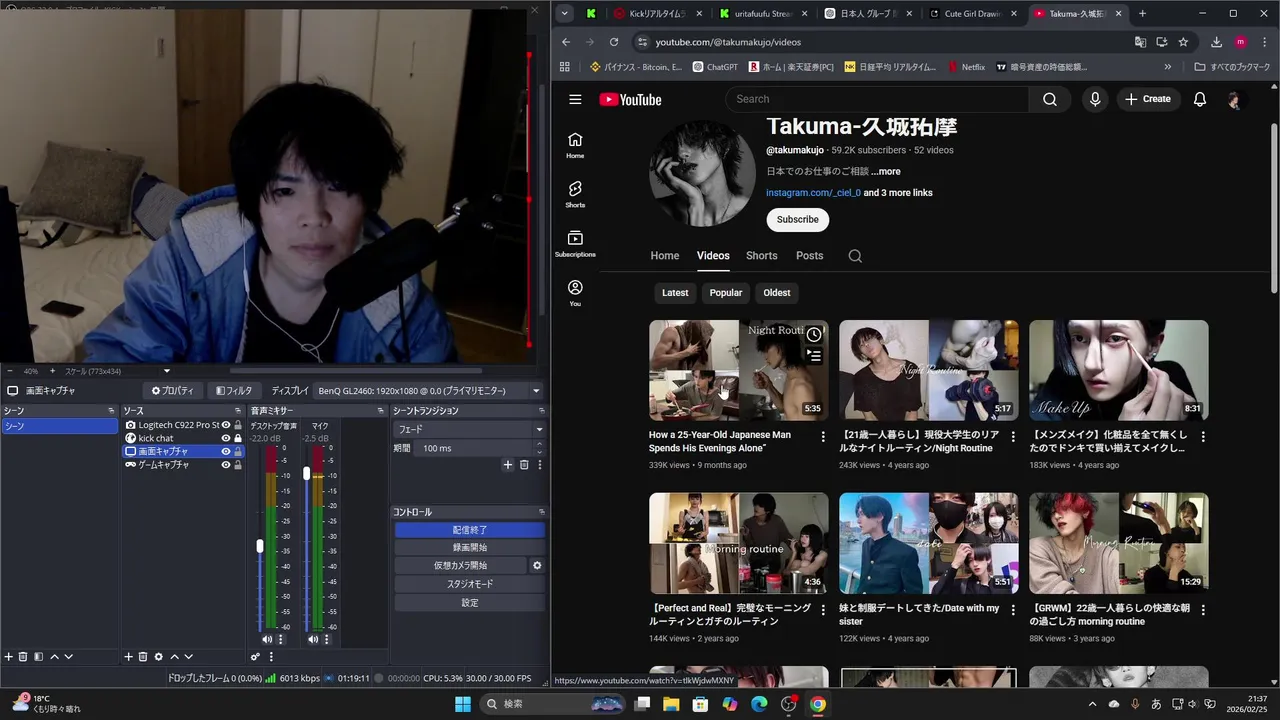Viewport: 1280px width, 720px height.
Task: Click 配信終了 to stop streaming
Action: pos(470,530)
